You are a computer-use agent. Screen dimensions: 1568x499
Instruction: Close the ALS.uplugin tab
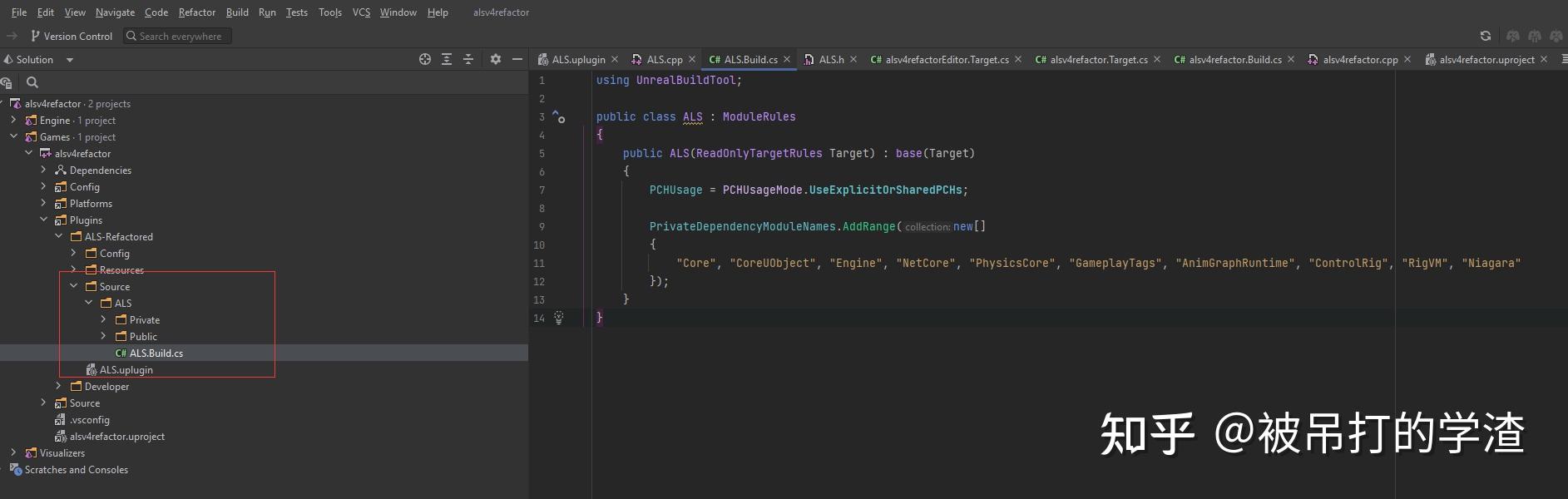615,59
